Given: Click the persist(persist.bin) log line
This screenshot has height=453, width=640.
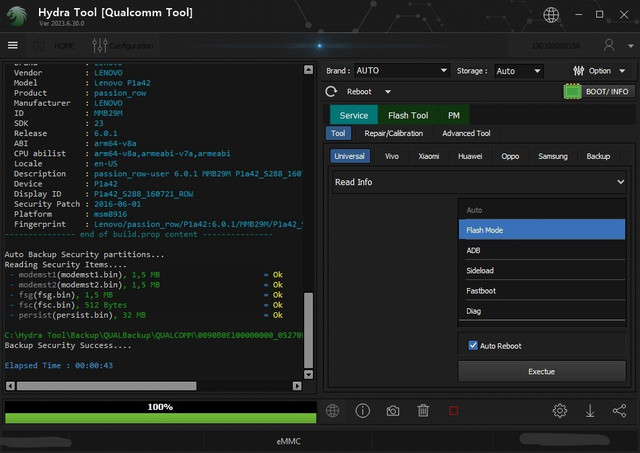Looking at the screenshot, I should 146,315.
